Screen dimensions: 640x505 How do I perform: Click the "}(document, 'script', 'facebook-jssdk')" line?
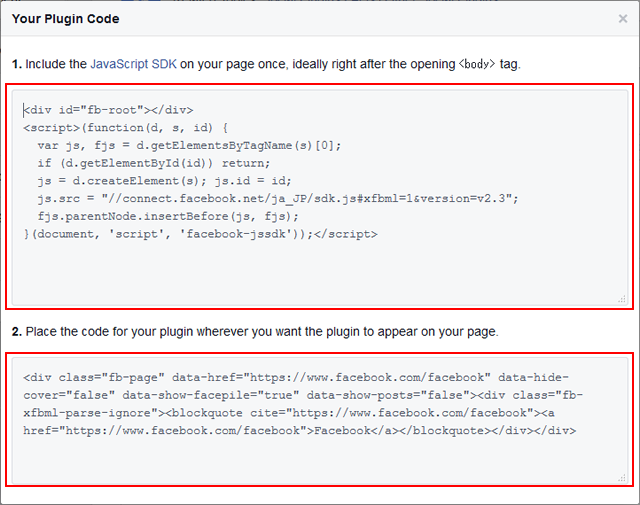pyautogui.click(x=200, y=234)
